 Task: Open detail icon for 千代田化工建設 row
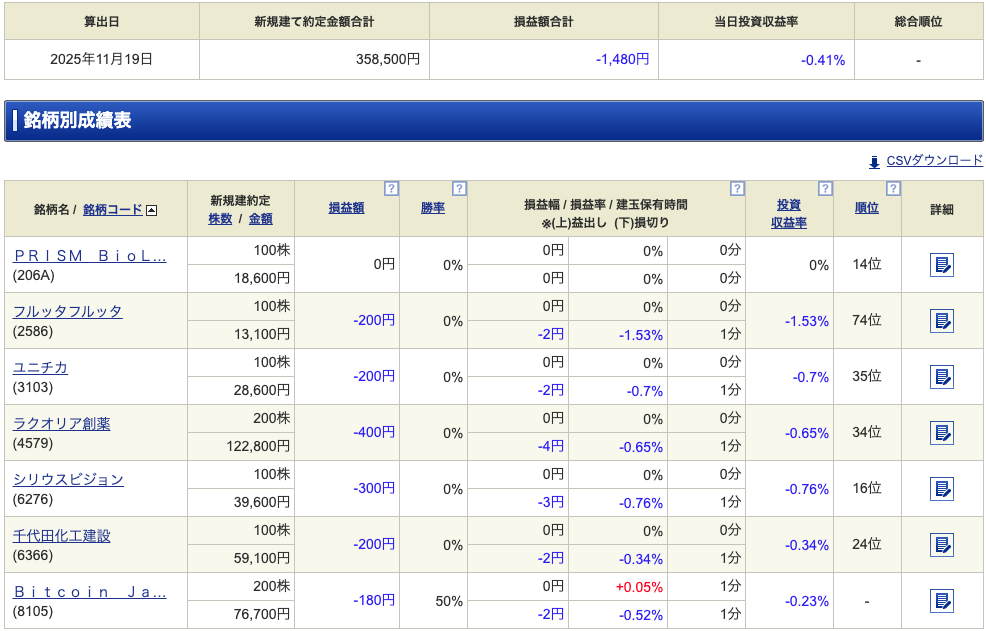(941, 545)
